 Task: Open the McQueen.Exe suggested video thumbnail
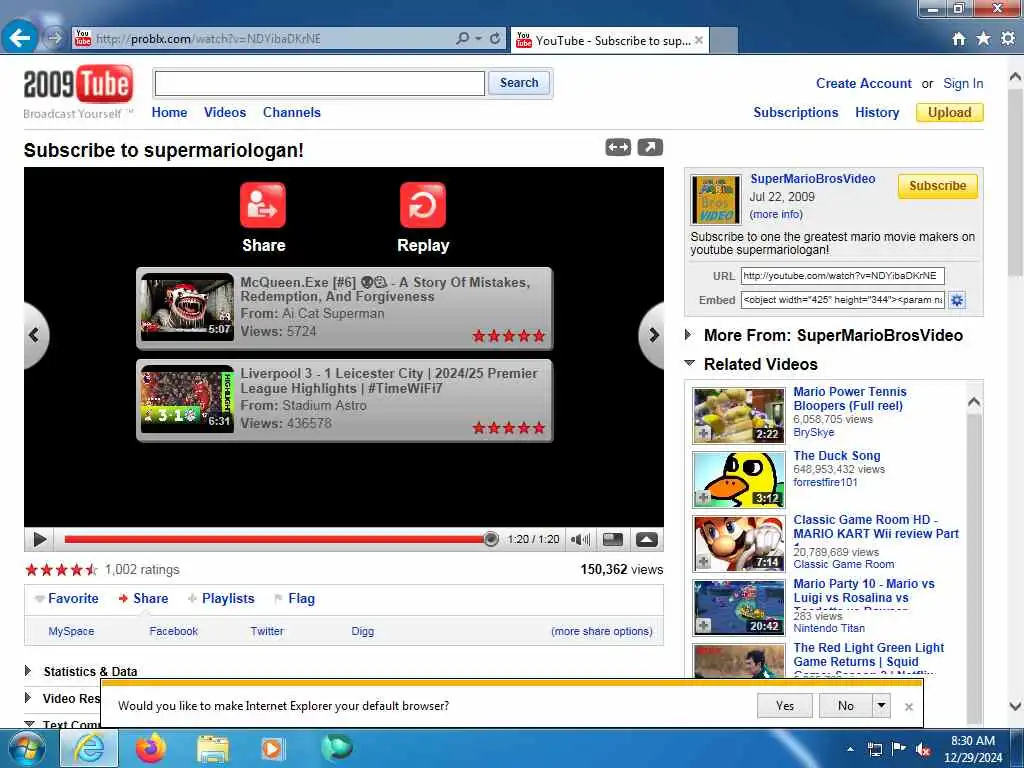pos(187,307)
